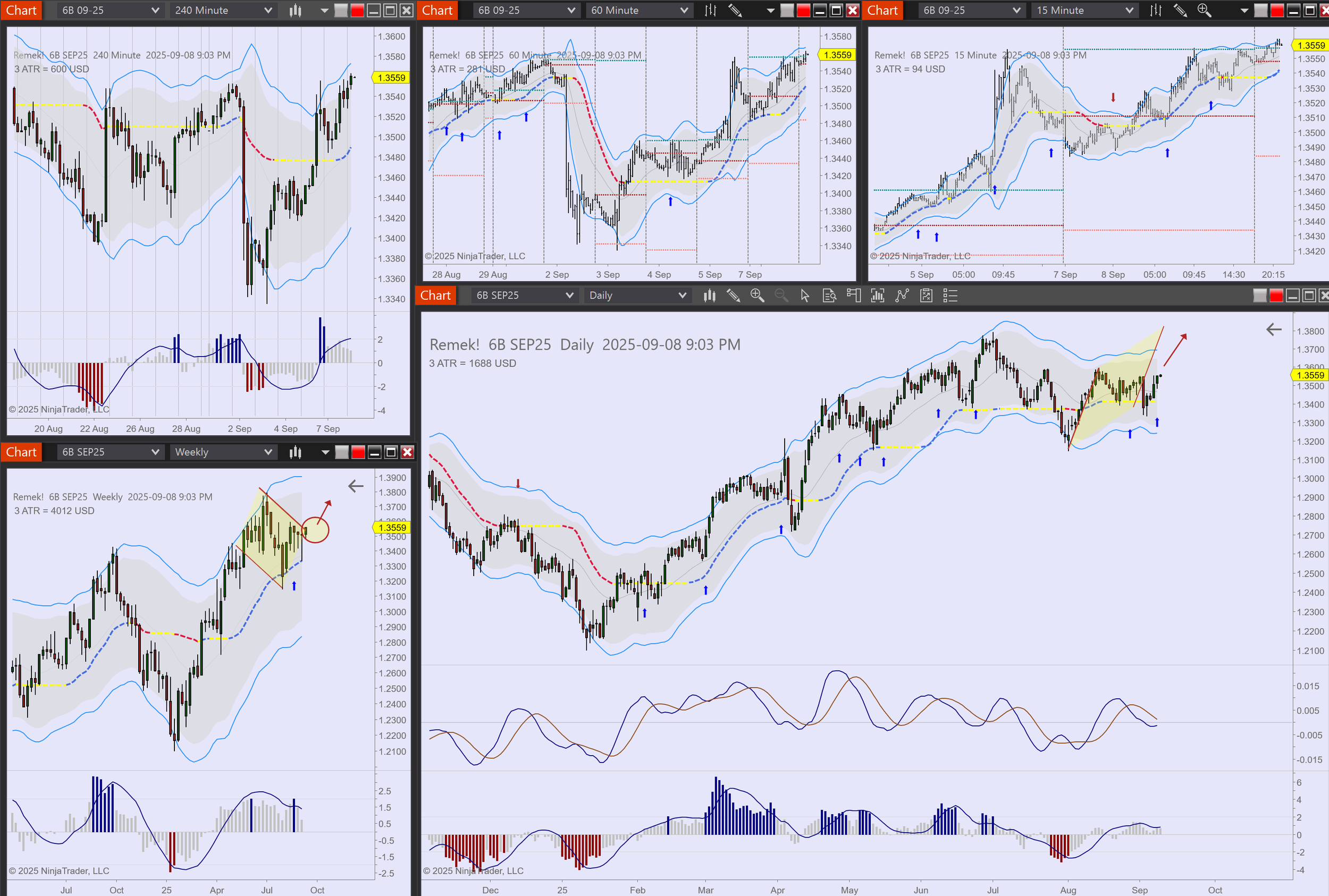Click gray instrument link swatch on 240 Minute chart

pyautogui.click(x=341, y=10)
